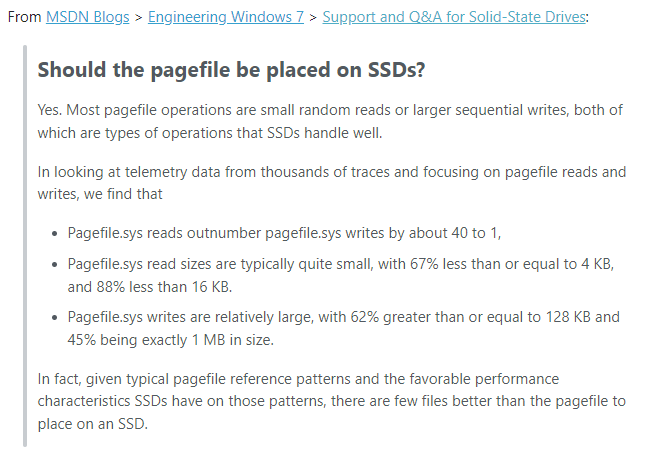Open the Engineering Windows 7 link
This screenshot has height=457, width=662.
(226, 17)
